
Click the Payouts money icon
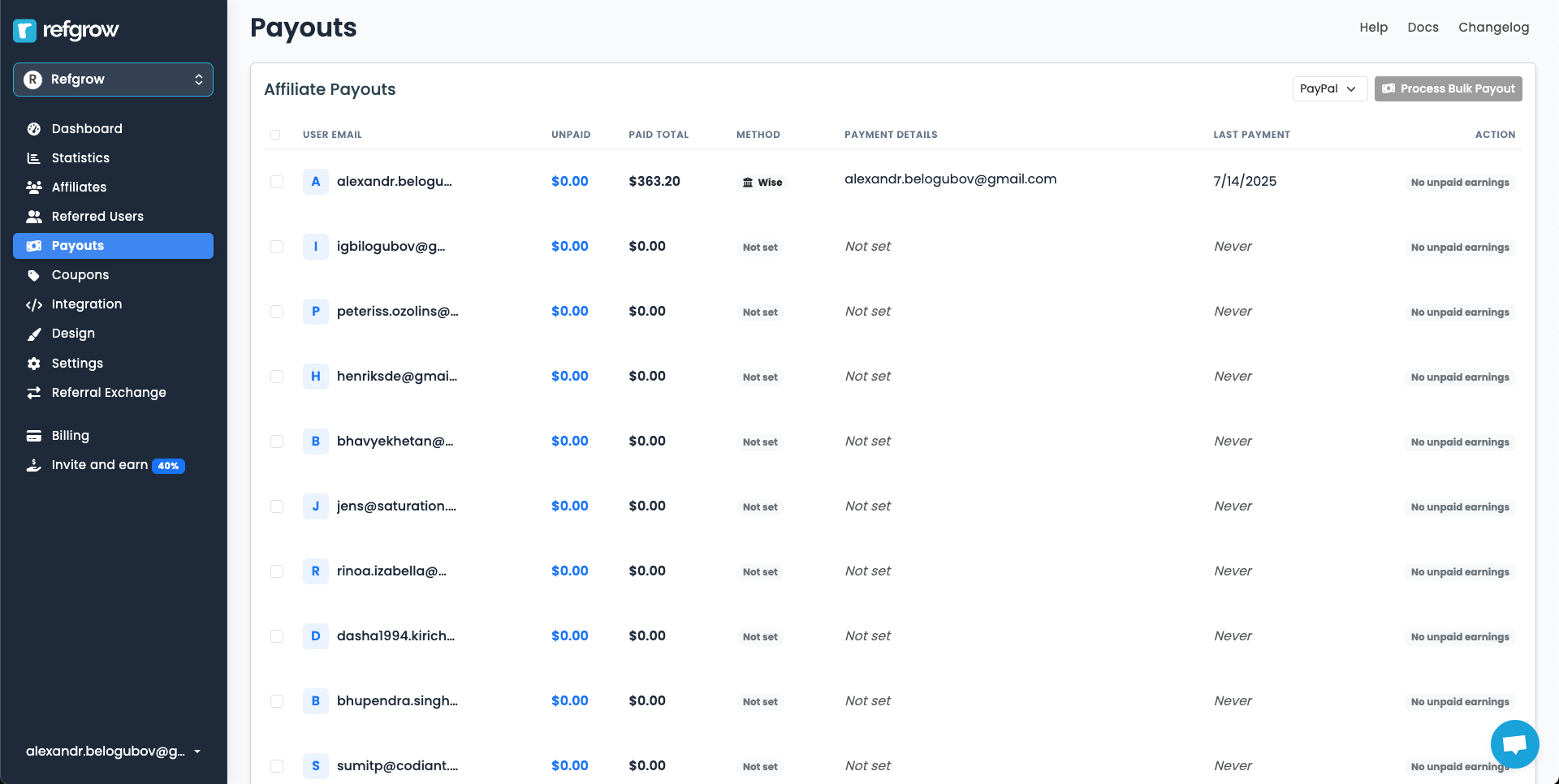tap(34, 246)
